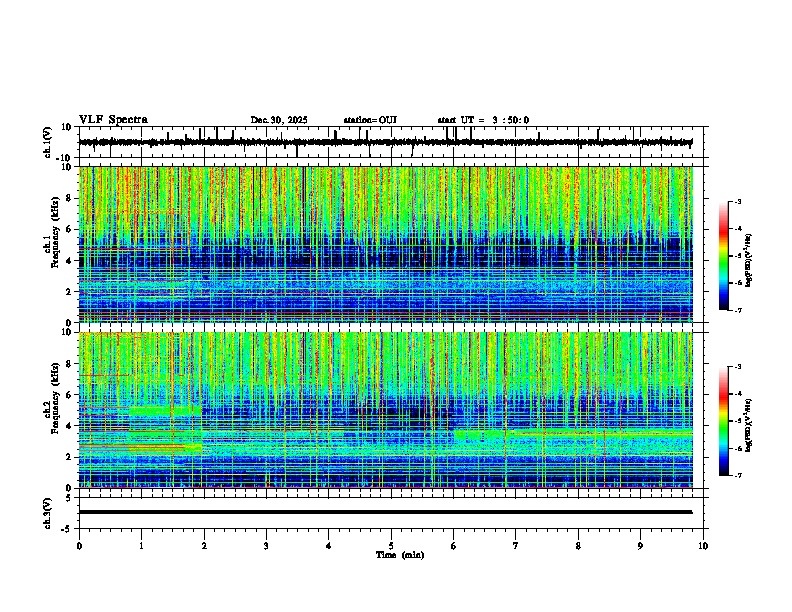Click time-axis tick label 3

[266, 546]
